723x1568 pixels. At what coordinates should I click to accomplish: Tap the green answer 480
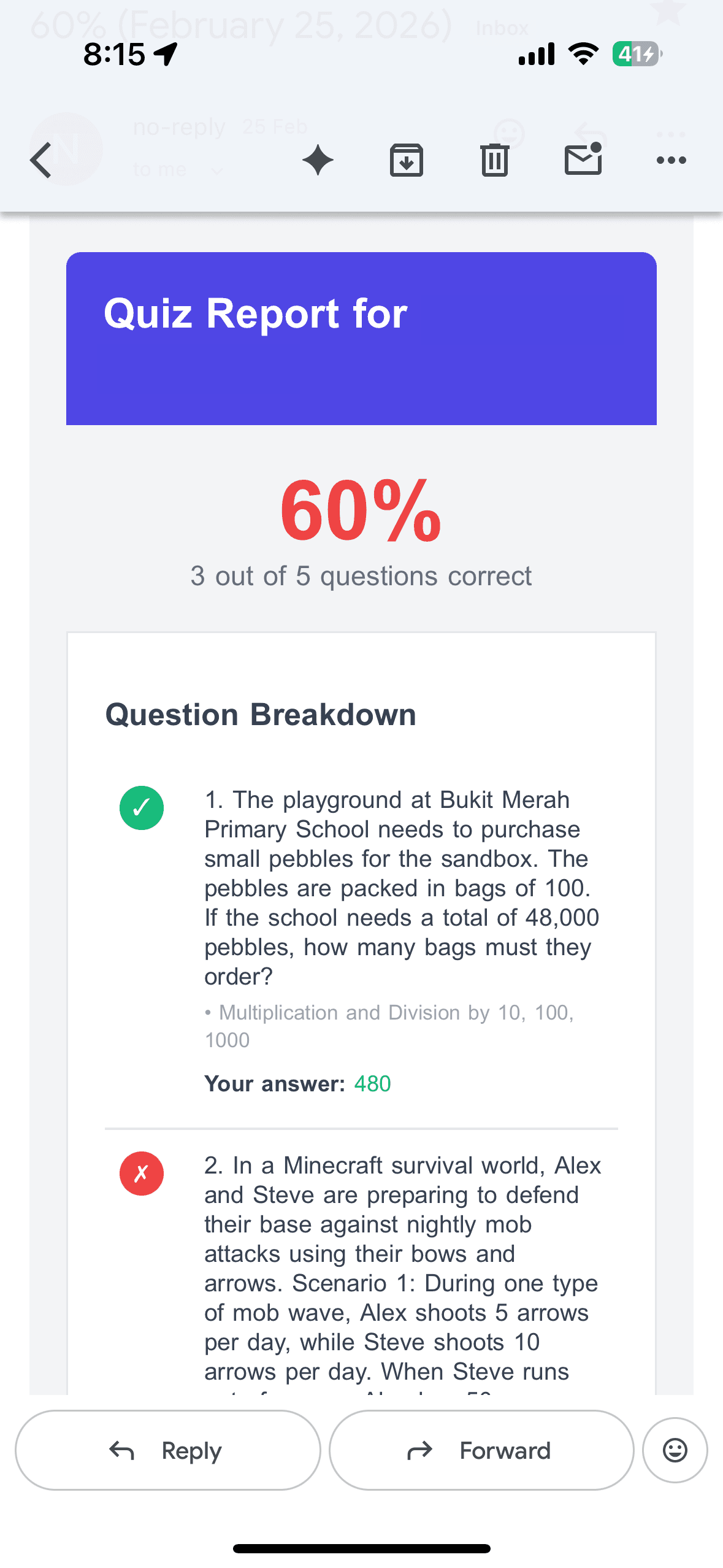[372, 1084]
